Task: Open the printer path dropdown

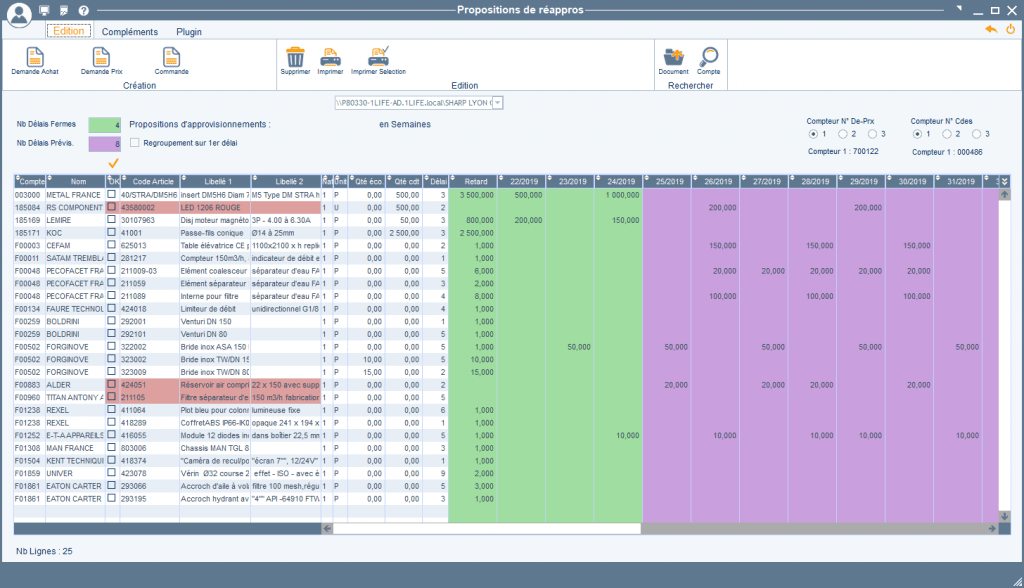Action: pyautogui.click(x=498, y=103)
